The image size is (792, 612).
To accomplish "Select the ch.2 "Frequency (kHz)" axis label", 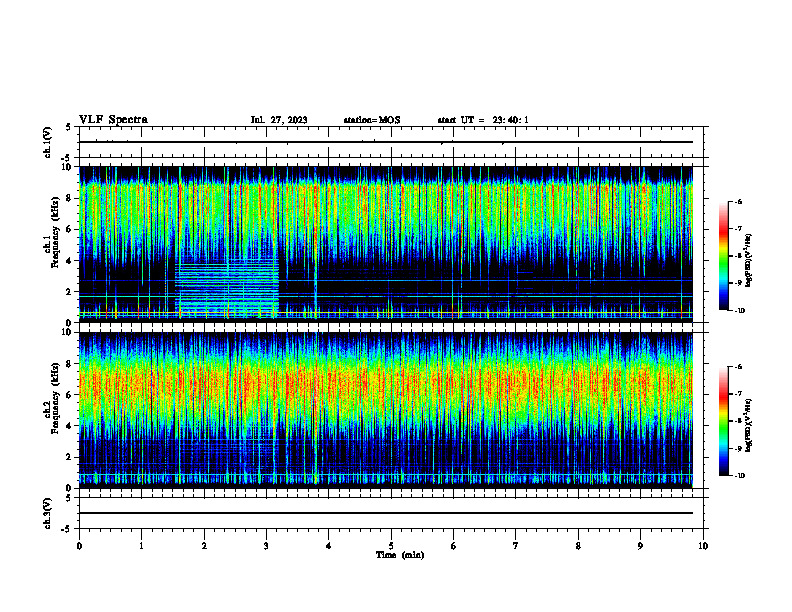I will 55,398.
